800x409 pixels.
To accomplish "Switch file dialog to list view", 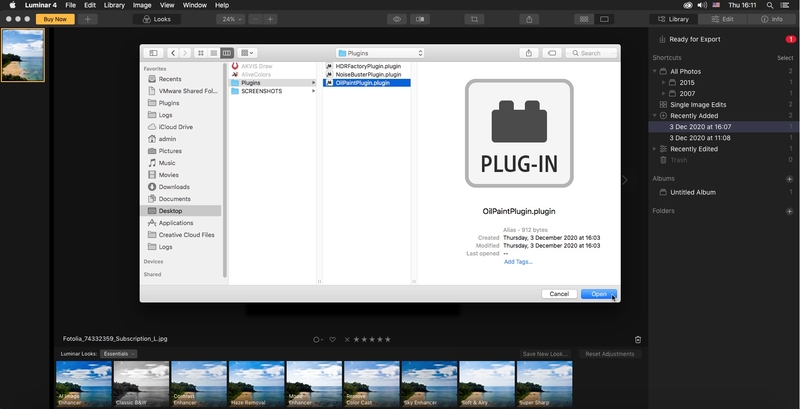I will pyautogui.click(x=214, y=53).
